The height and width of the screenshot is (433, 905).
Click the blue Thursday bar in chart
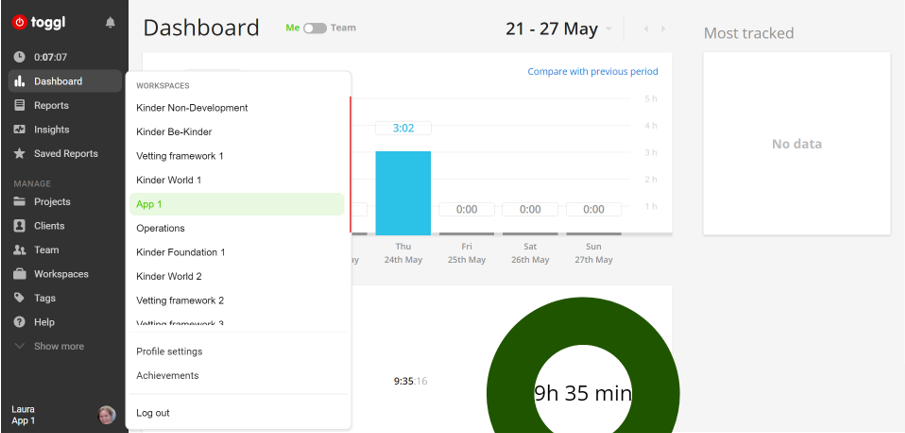403,193
